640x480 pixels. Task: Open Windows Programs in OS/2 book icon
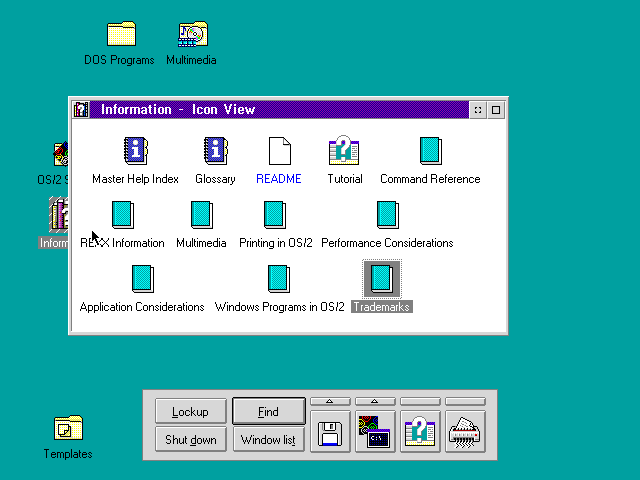tap(279, 279)
